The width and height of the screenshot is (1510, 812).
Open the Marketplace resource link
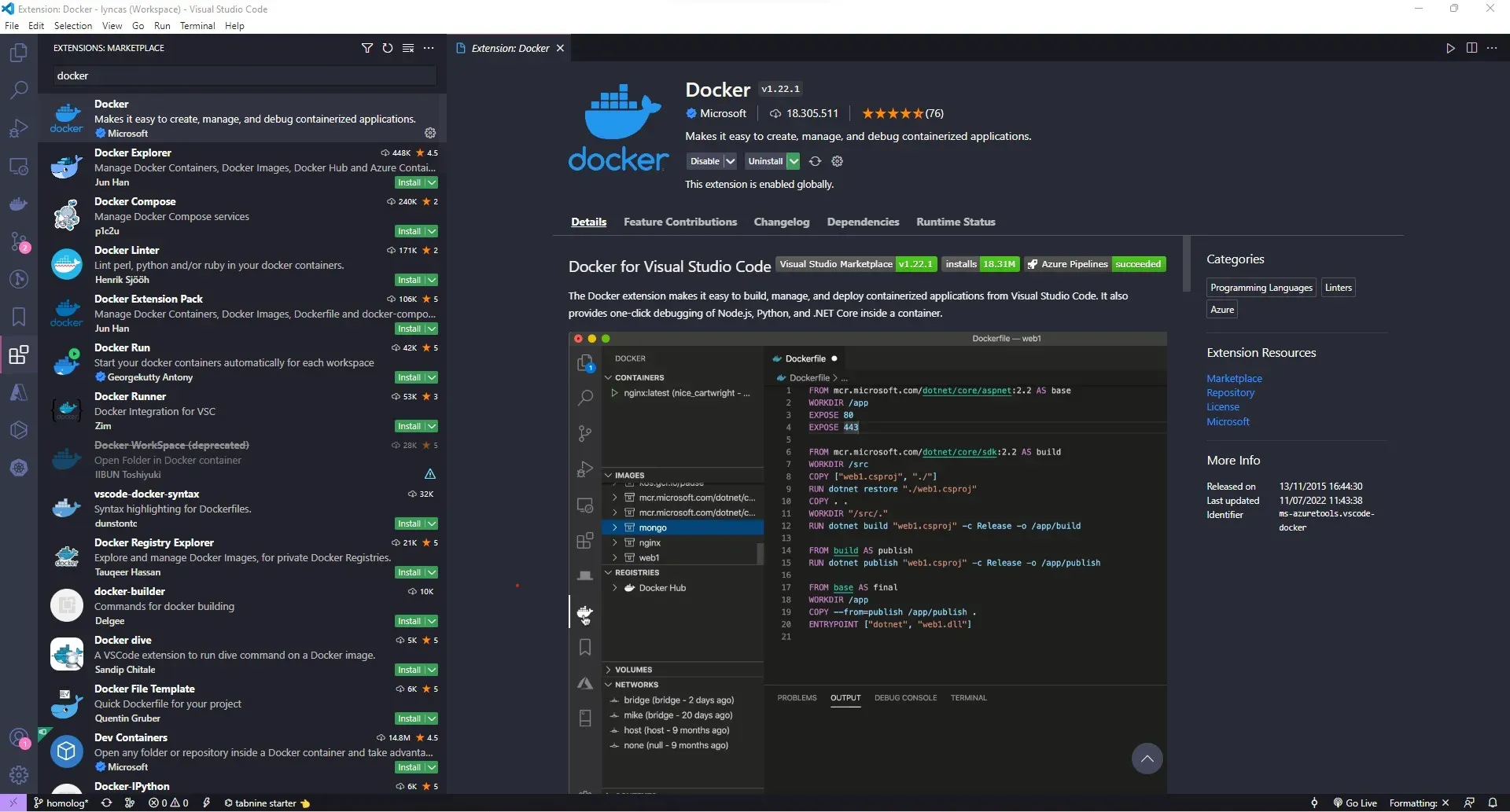tap(1234, 378)
